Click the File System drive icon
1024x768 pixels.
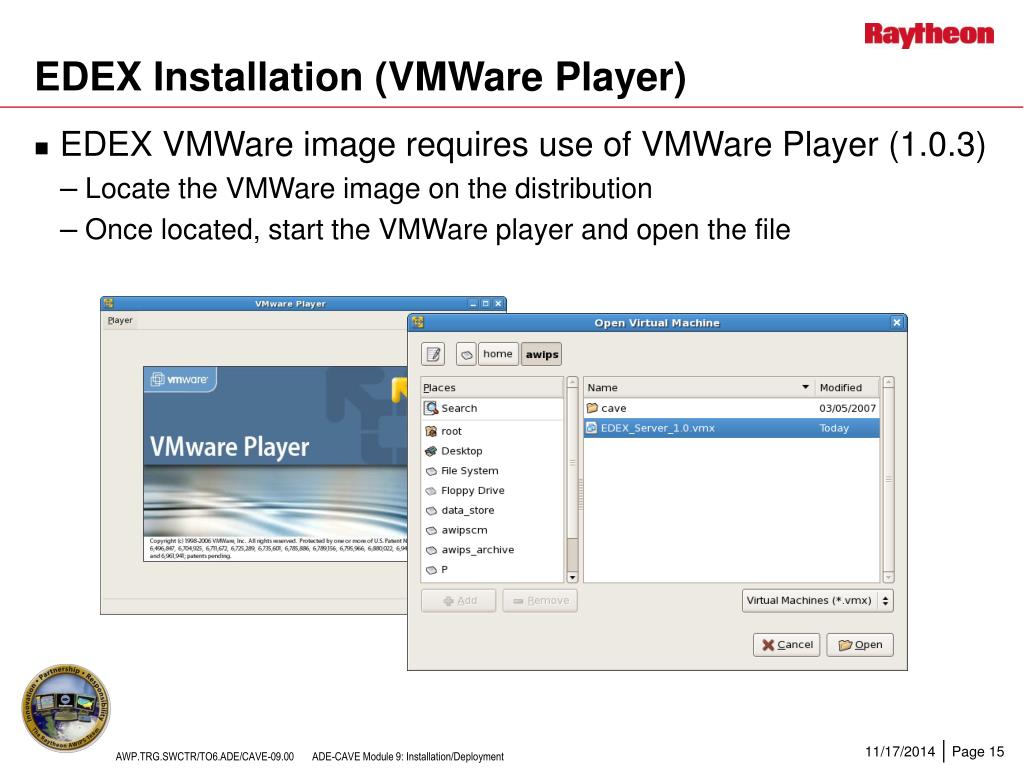pos(431,471)
